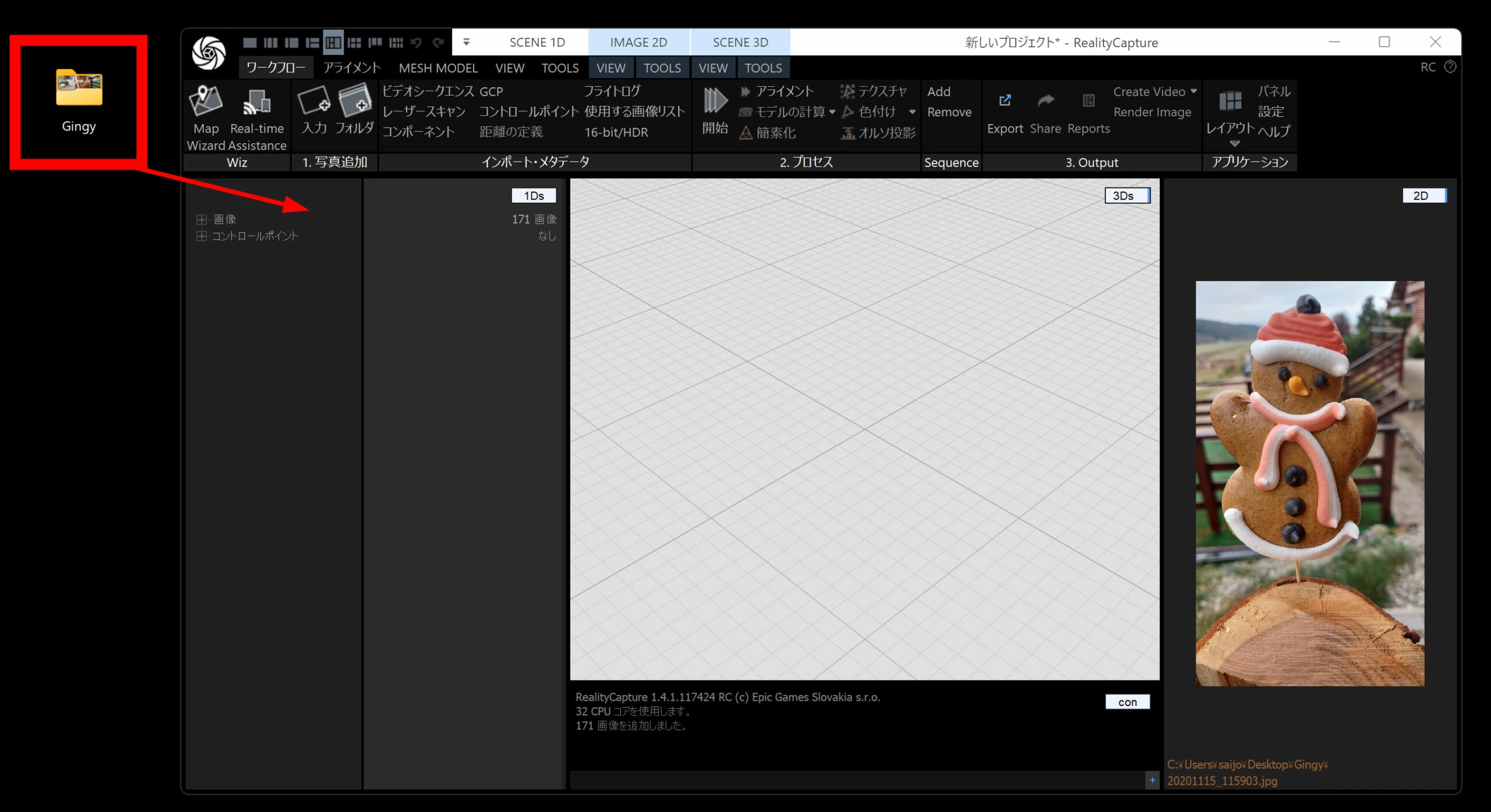Expand the 画像 tree node
Image resolution: width=1491 pixels, height=812 pixels.
[202, 219]
